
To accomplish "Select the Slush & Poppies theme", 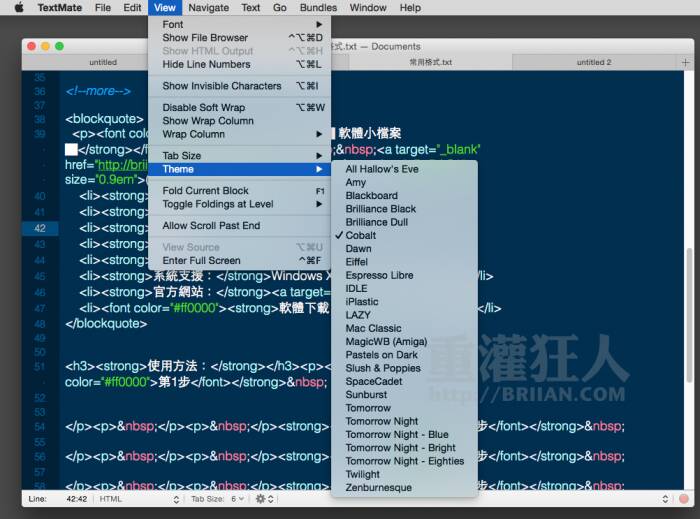I will (x=404, y=368).
